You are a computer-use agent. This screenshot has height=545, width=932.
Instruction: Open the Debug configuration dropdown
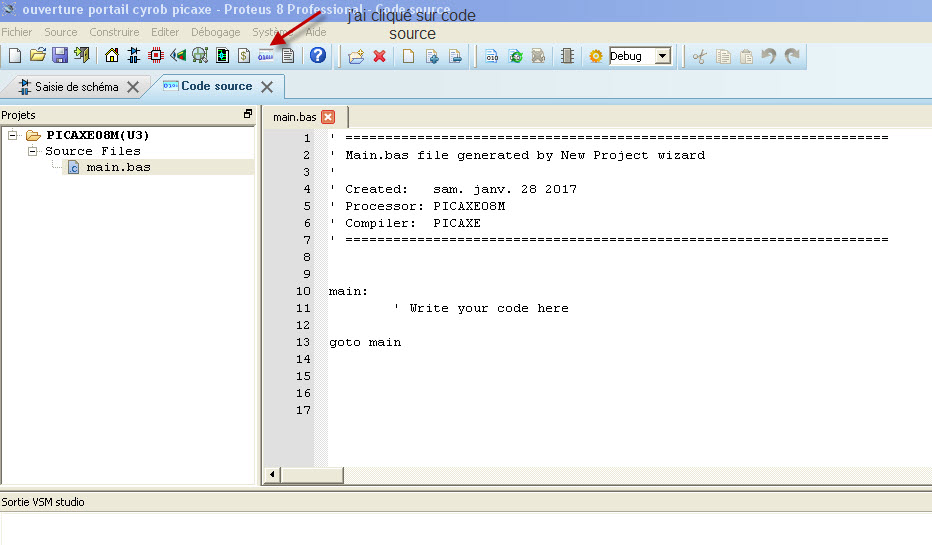click(x=663, y=56)
